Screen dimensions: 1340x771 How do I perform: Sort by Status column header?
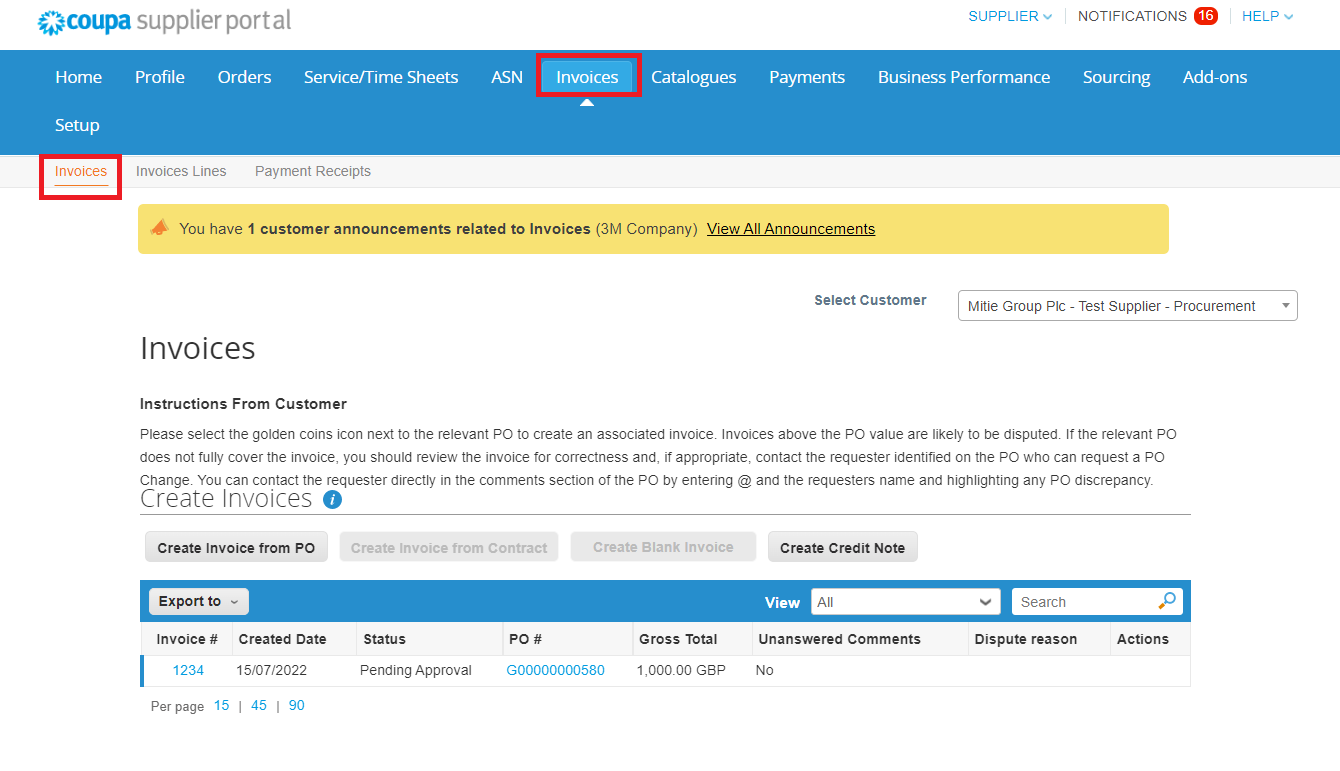pos(384,639)
